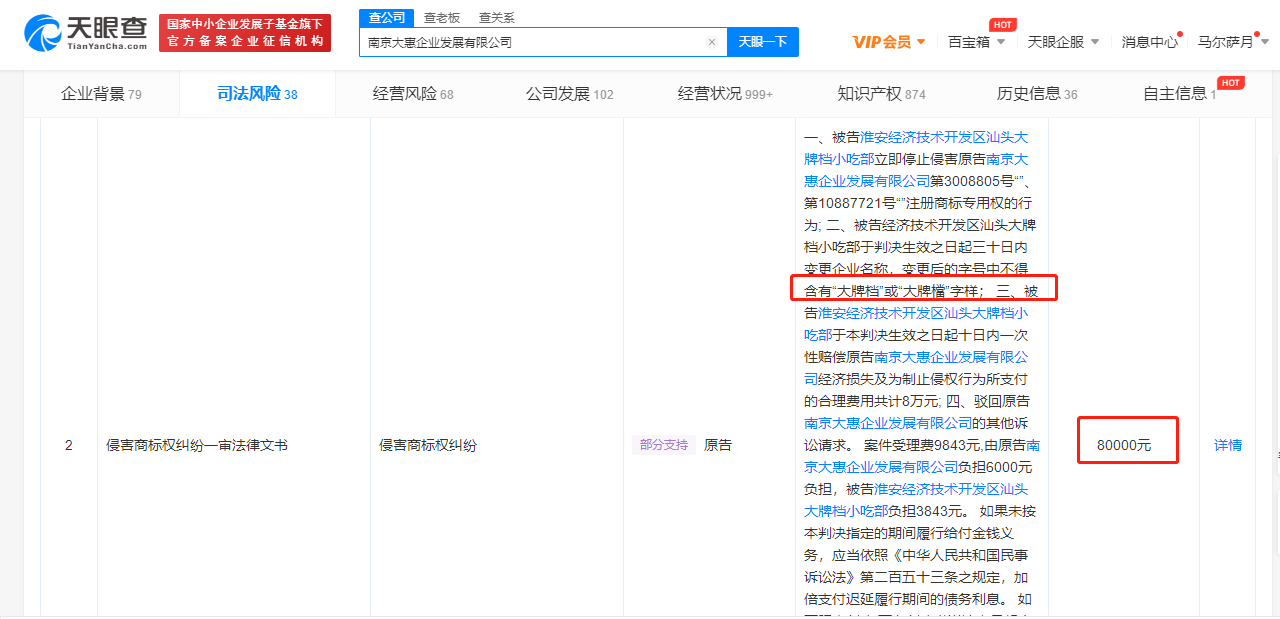Switch to the 查关系 search tab
Viewport: 1280px width, 619px height.
point(497,17)
